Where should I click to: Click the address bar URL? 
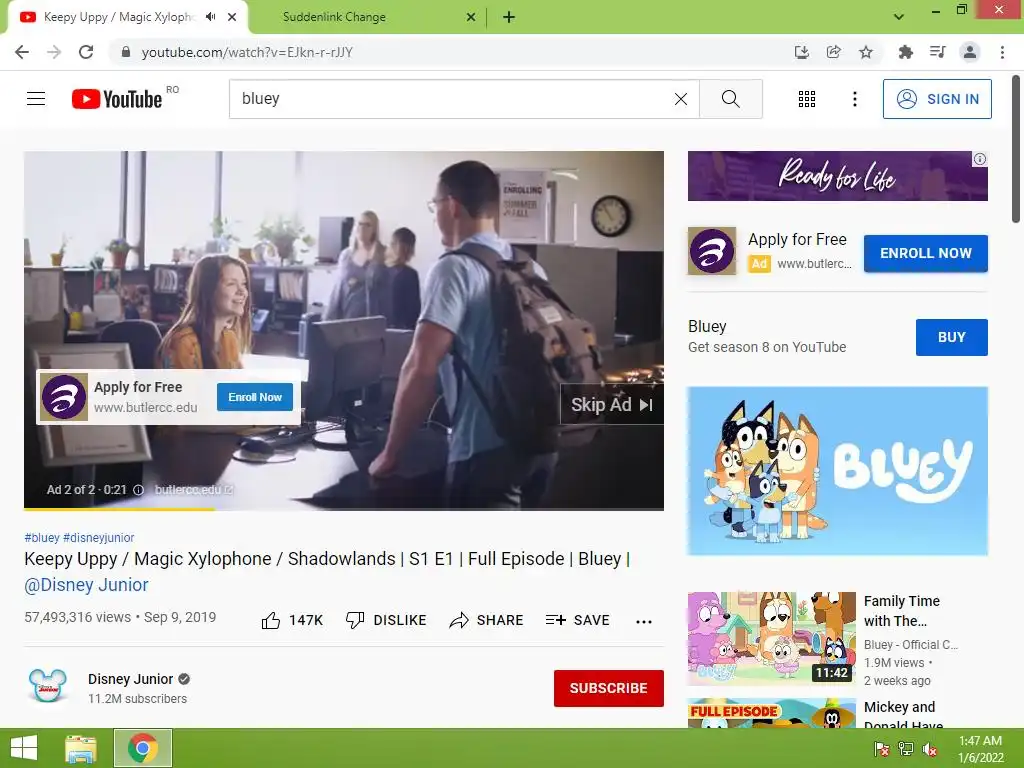(247, 52)
